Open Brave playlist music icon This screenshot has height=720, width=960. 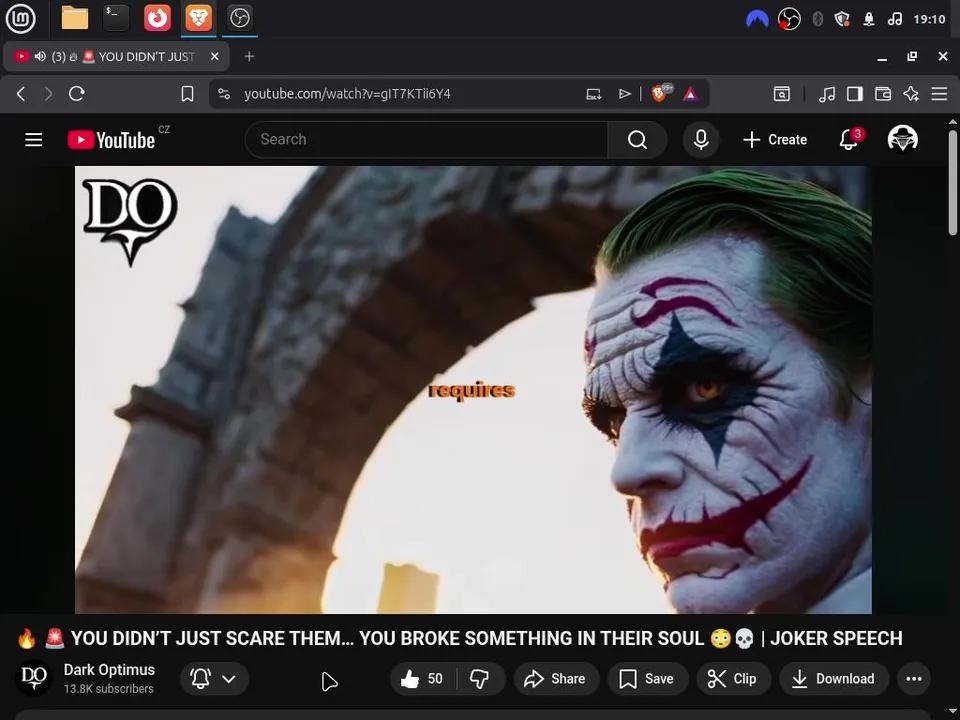click(x=827, y=94)
